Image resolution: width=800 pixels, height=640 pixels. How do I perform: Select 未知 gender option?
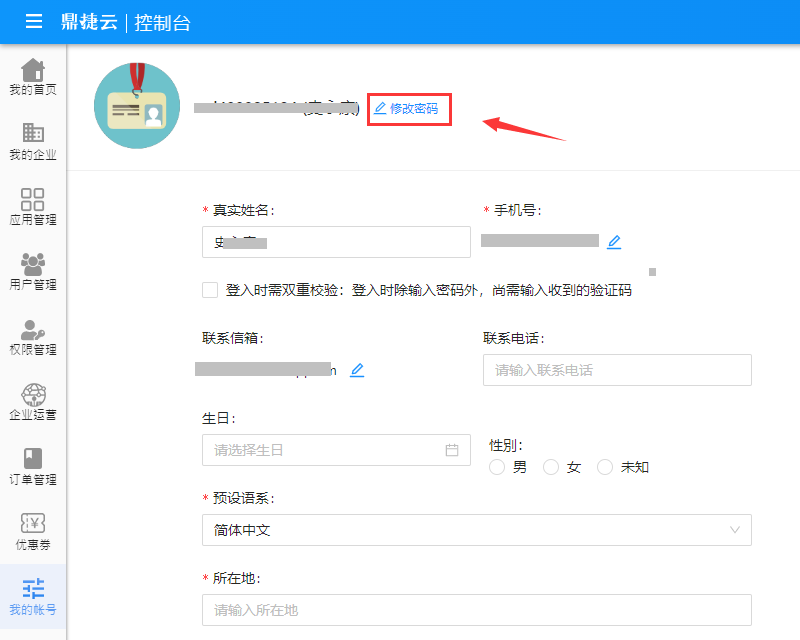(604, 467)
